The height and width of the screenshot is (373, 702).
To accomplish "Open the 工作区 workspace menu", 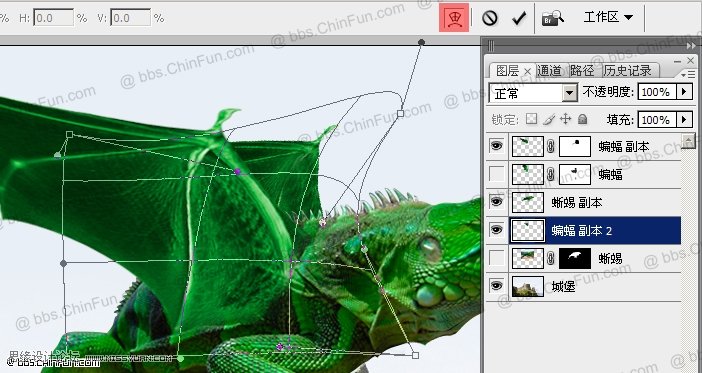I will point(608,17).
